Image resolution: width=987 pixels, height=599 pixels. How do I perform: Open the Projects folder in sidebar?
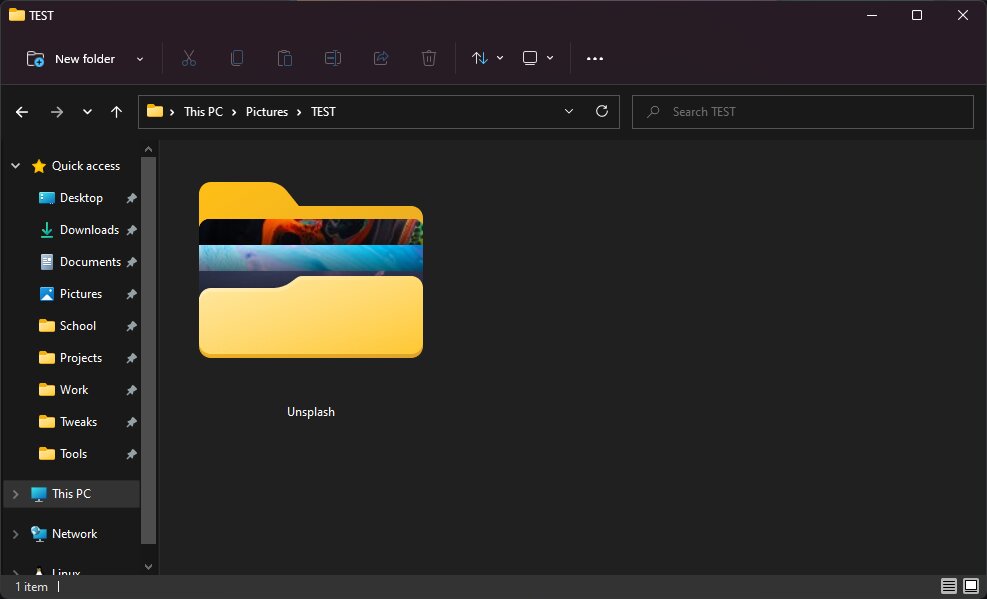81,358
